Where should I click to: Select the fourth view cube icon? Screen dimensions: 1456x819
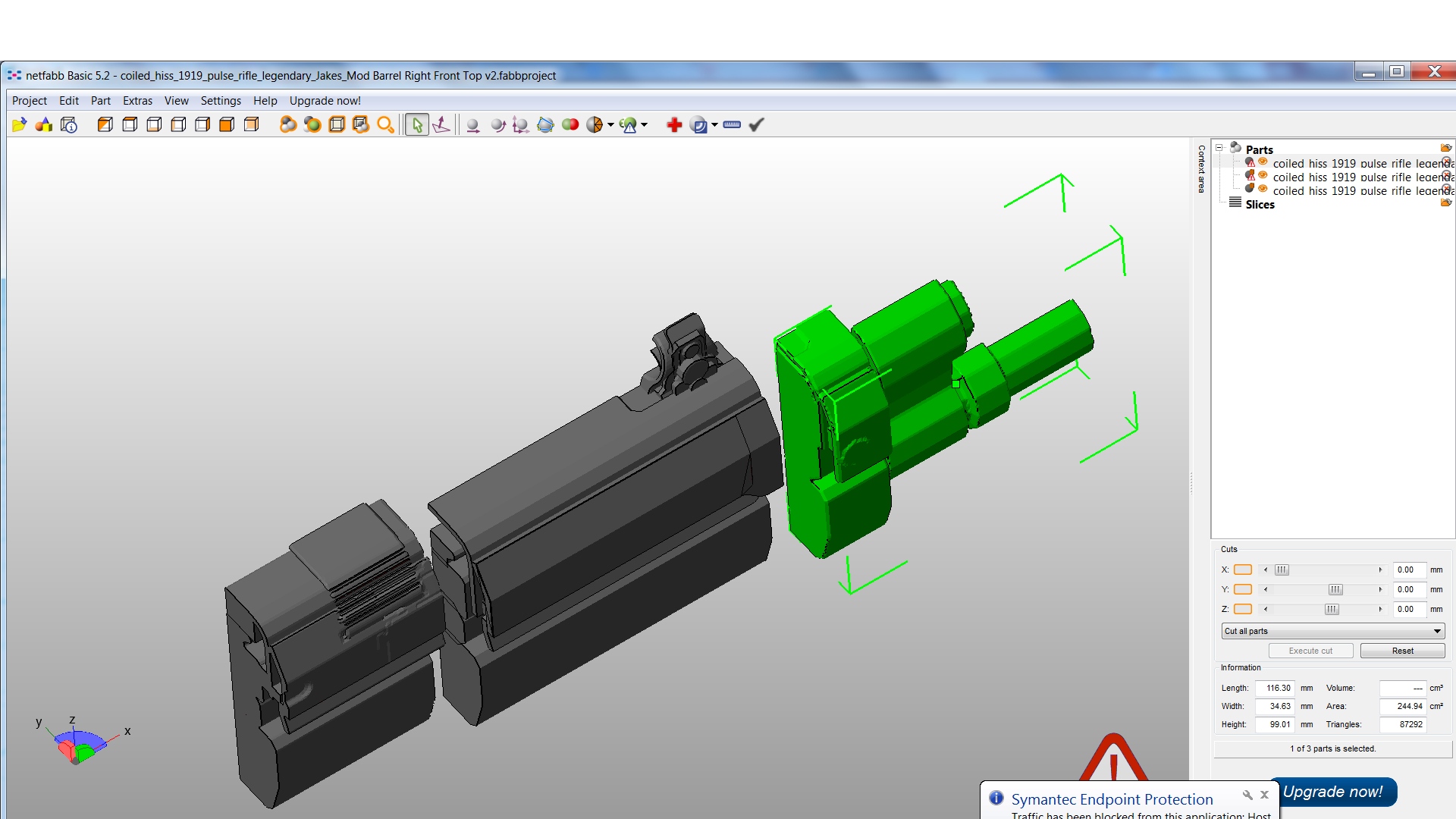point(178,125)
